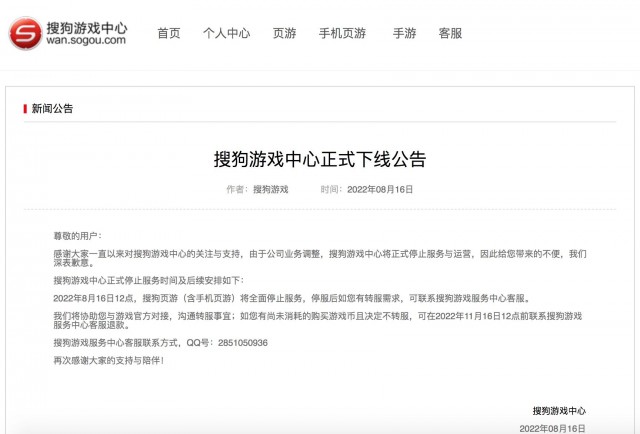Viewport: 640px width, 434px height.
Task: Click the QQ number 2851050936
Action: [x=243, y=343]
